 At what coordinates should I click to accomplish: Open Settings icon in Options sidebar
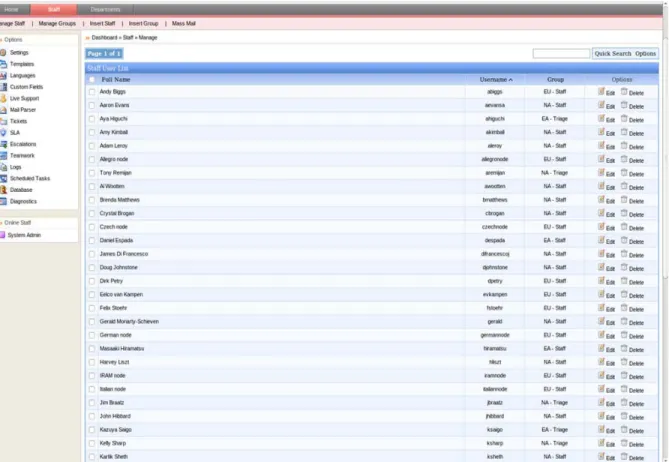[x=3, y=52]
